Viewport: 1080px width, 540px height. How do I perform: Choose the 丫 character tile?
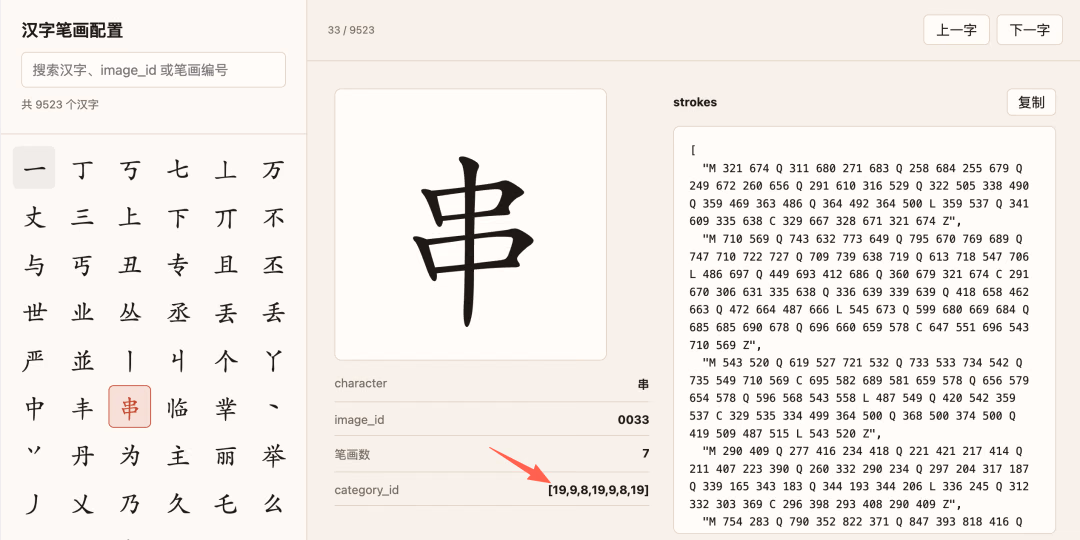tap(273, 360)
